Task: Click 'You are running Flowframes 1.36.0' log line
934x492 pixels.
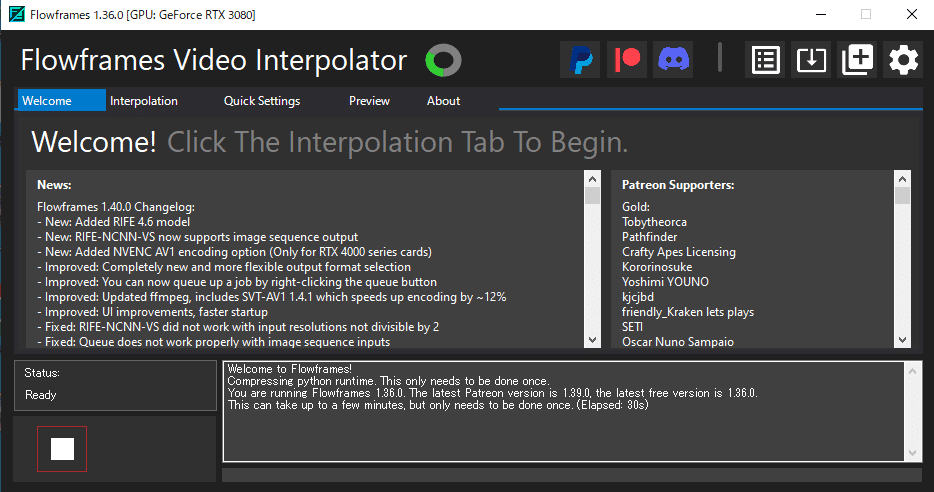Action: [x=493, y=393]
